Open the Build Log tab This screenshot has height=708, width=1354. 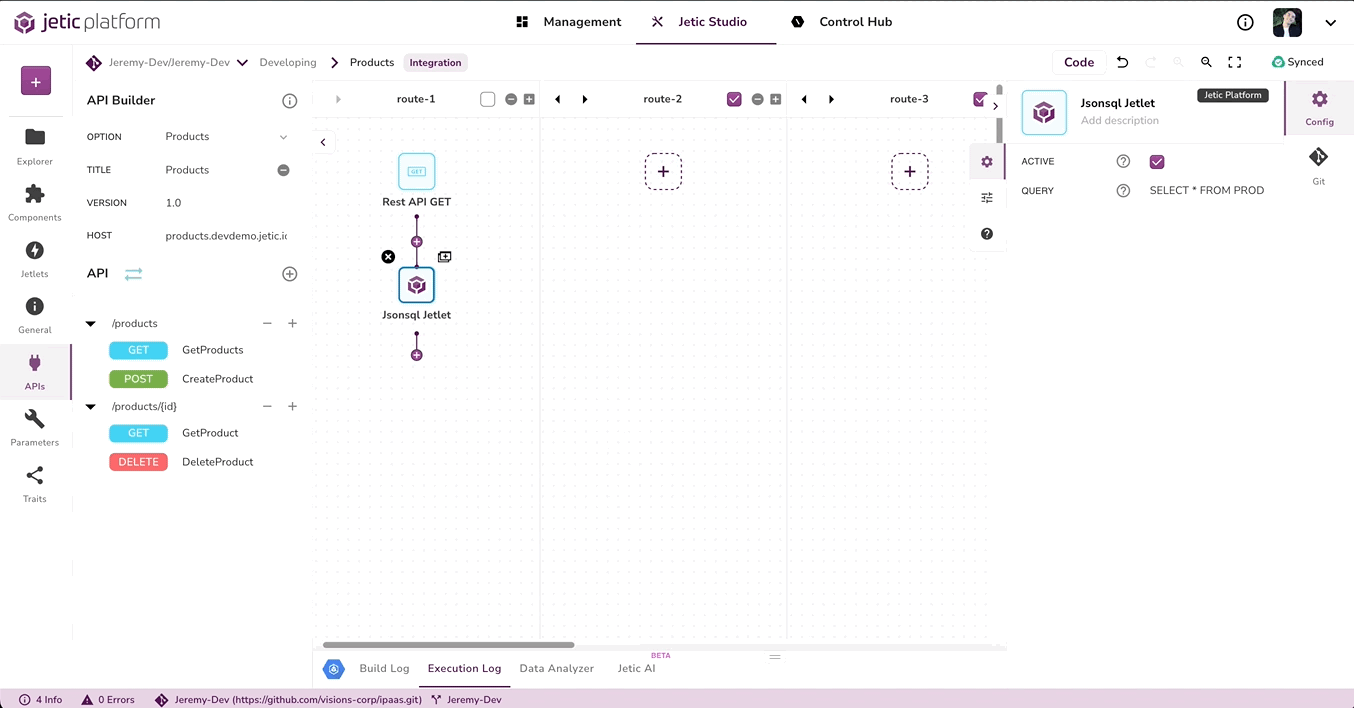[384, 669]
